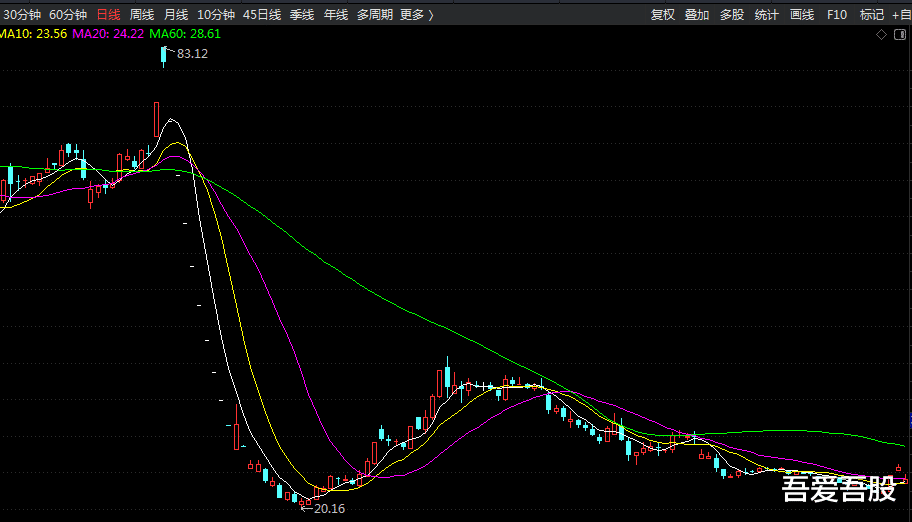Open the 45日线 period tab

[262, 15]
